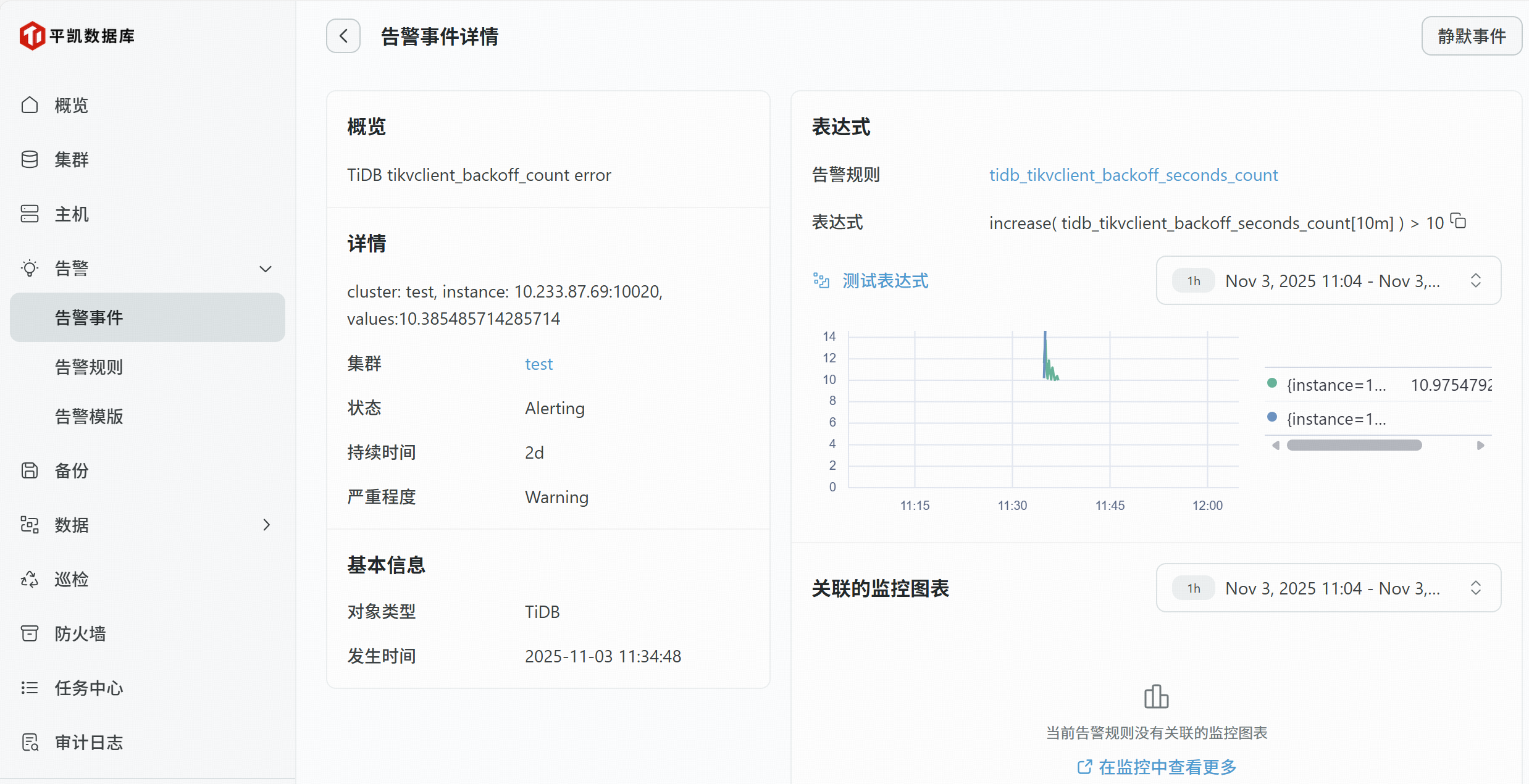Click the 集群 database icon
The height and width of the screenshot is (784, 1529).
pyautogui.click(x=30, y=159)
